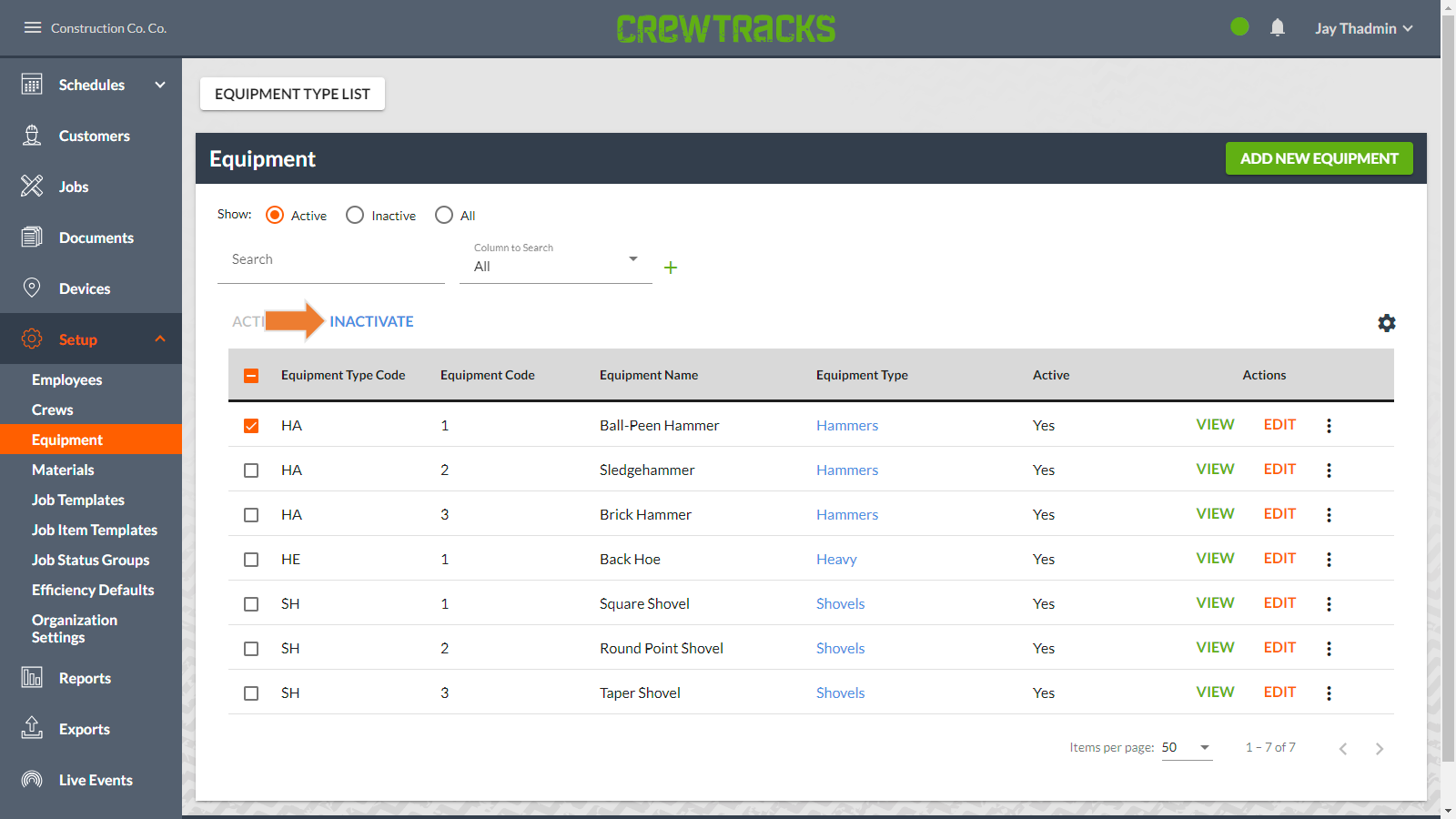1456x819 pixels.
Task: Open the Exports upload icon
Action: coord(32,728)
